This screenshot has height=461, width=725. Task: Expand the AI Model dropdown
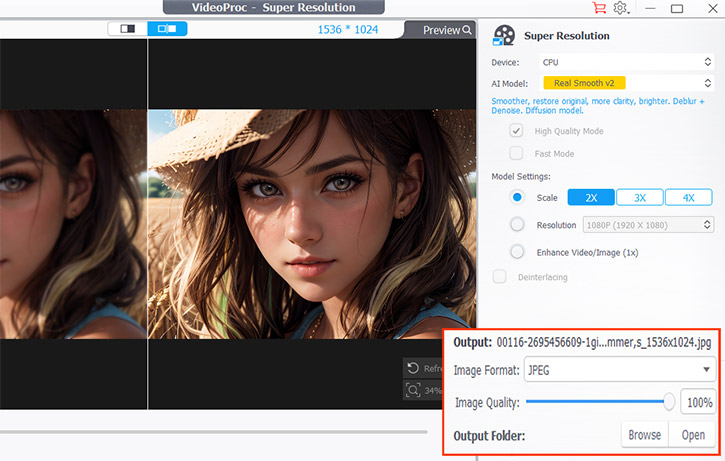[x=627, y=83]
